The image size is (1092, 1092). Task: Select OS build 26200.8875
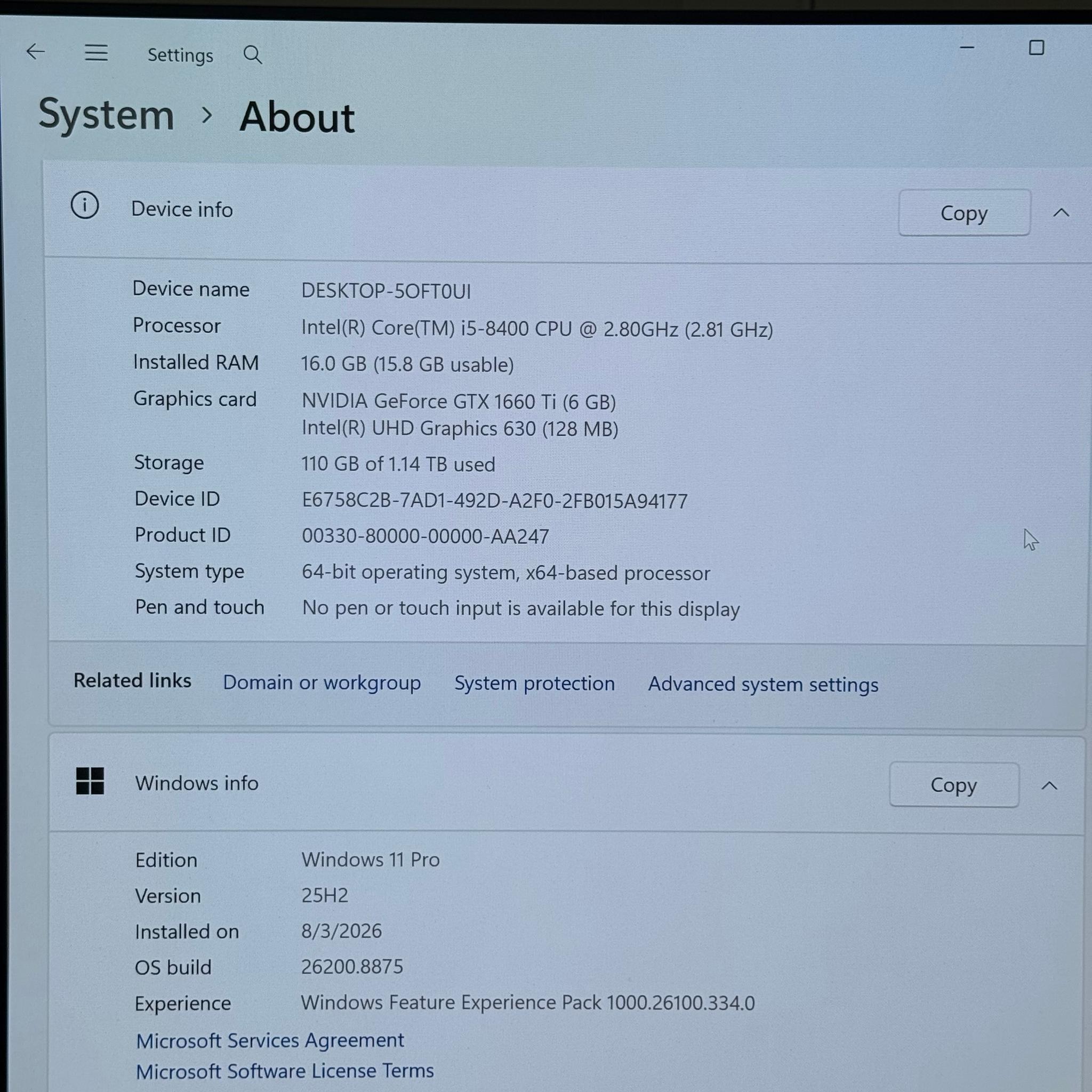click(x=352, y=967)
